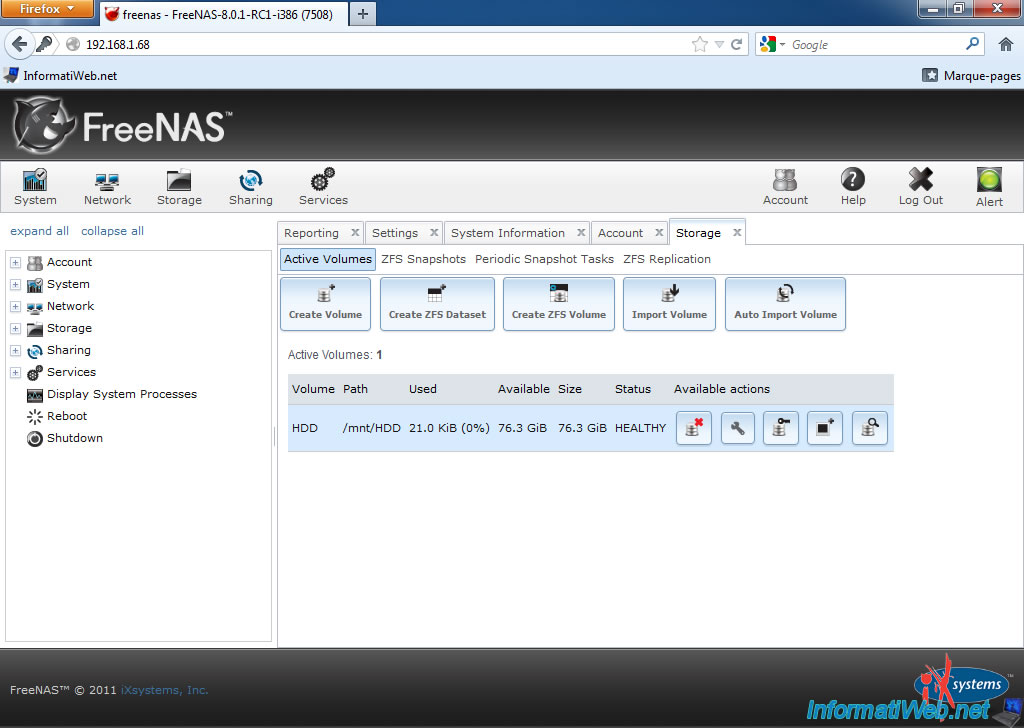Expand the Network tree node
Image resolution: width=1024 pixels, height=728 pixels.
(x=16, y=306)
